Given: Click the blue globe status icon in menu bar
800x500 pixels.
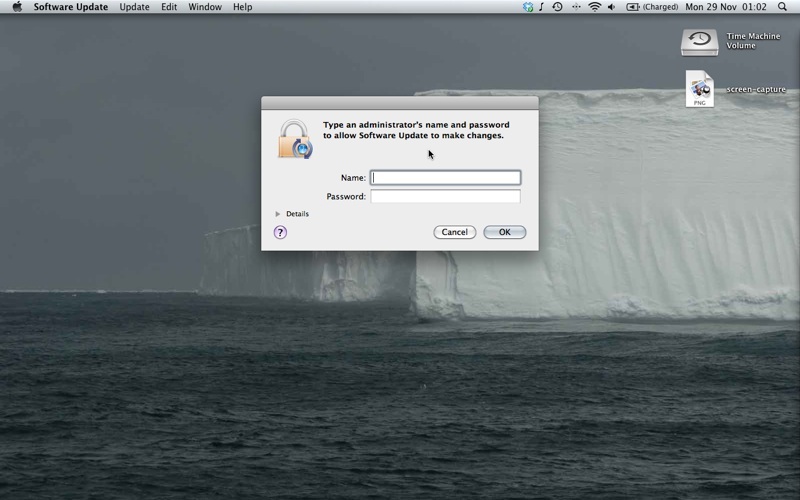Looking at the screenshot, I should pyautogui.click(x=528, y=7).
